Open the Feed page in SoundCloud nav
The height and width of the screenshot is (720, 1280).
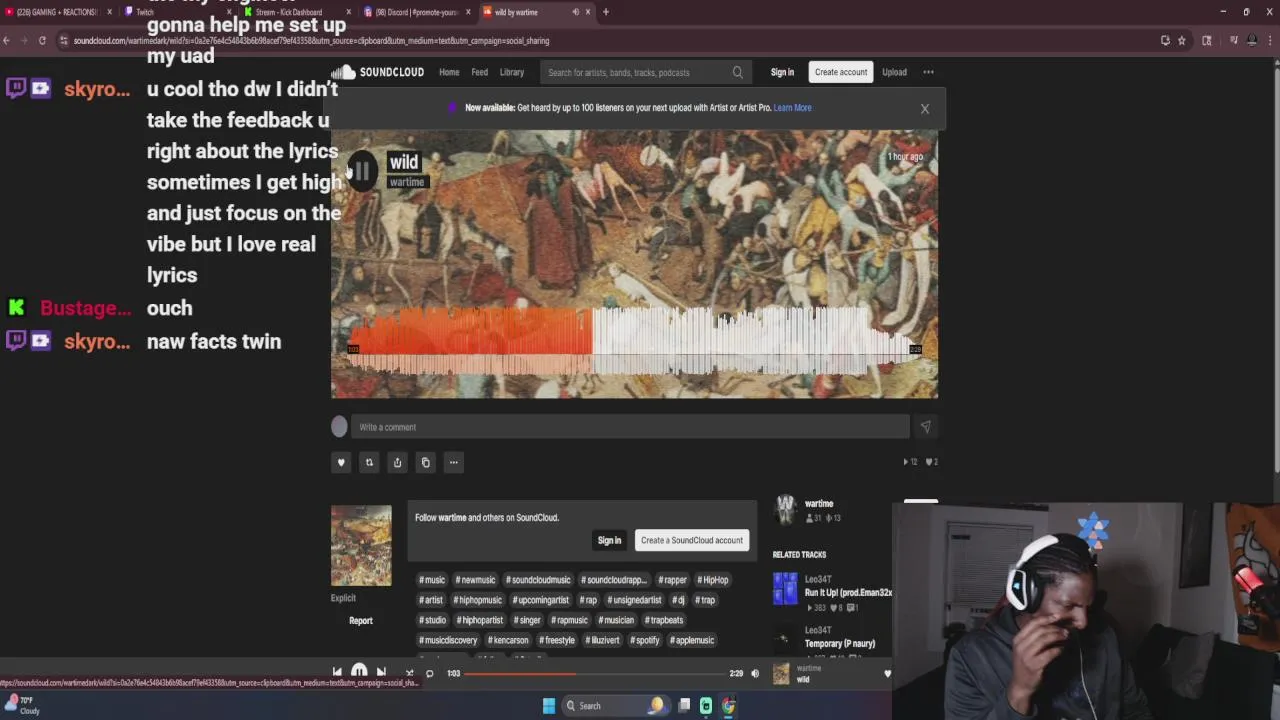480,72
